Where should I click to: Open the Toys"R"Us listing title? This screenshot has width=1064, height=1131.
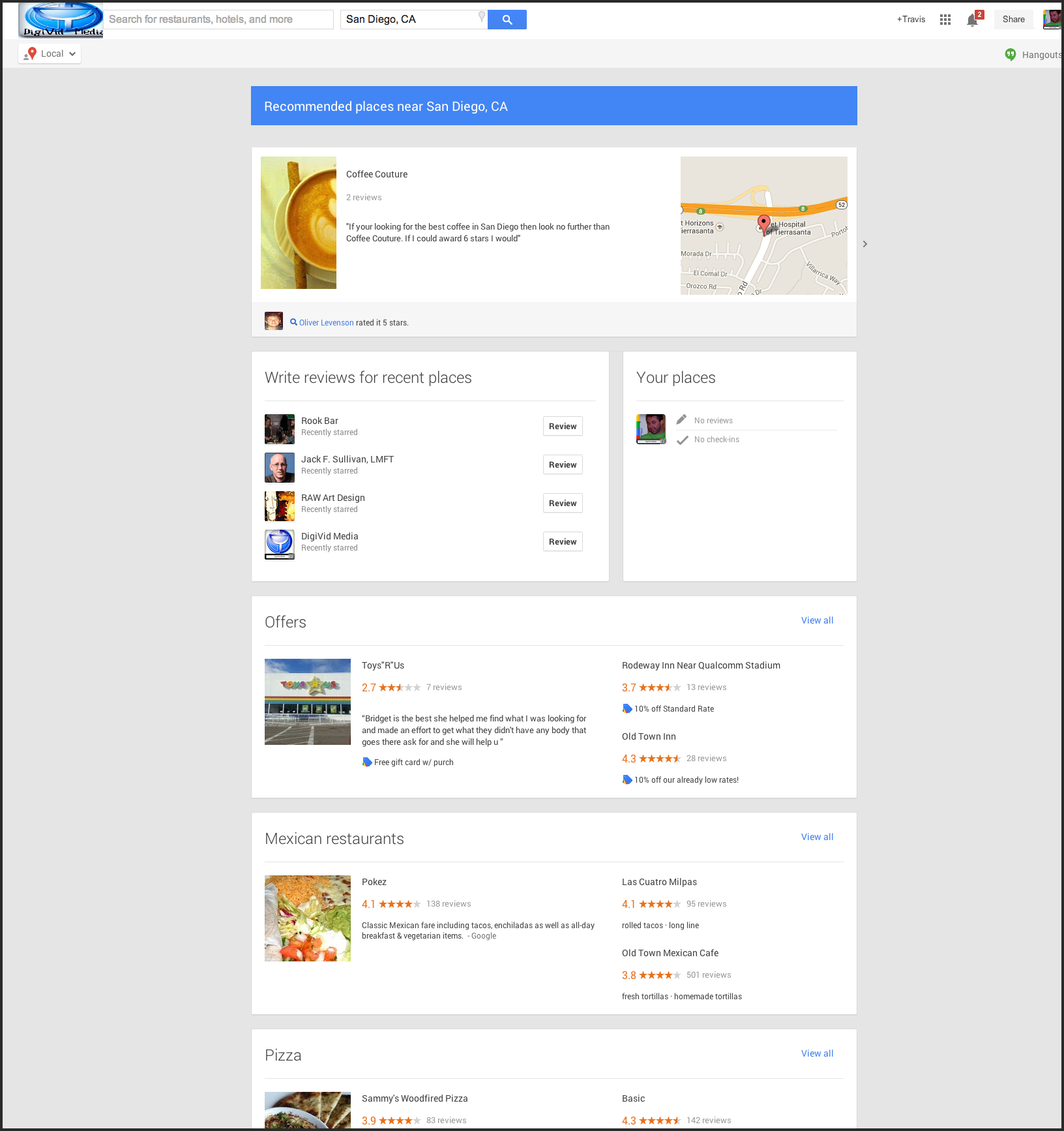[383, 665]
